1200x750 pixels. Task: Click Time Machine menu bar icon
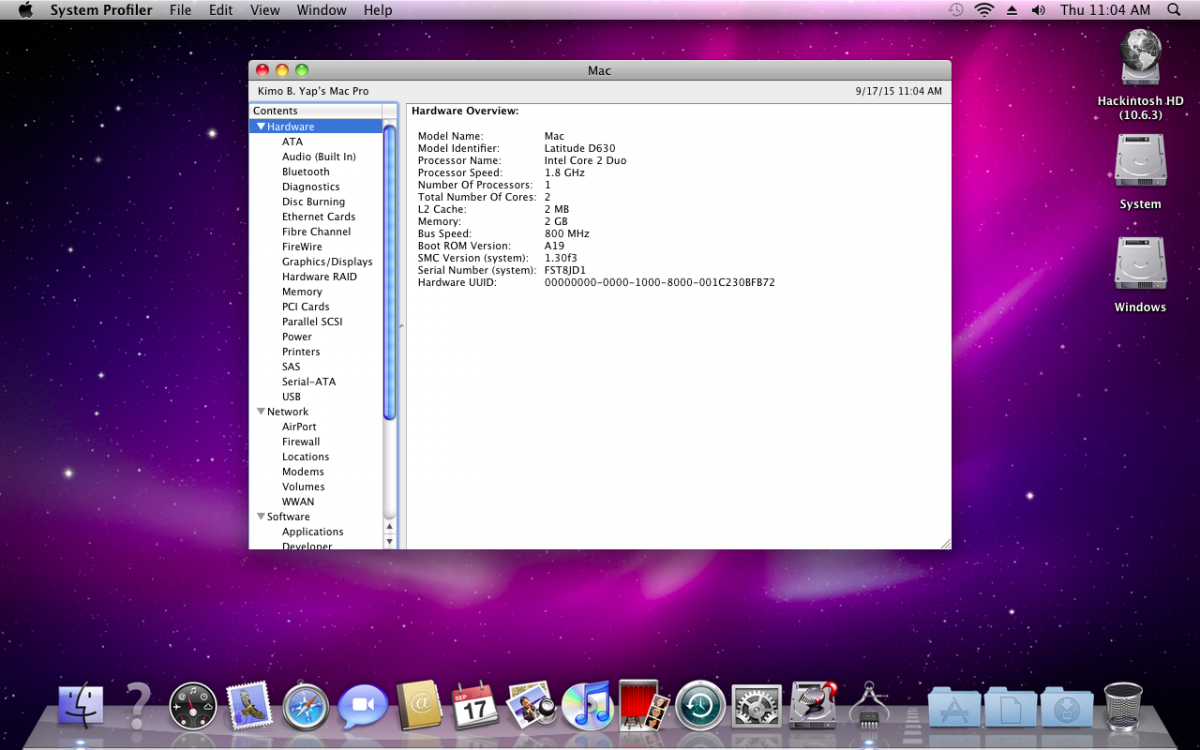point(956,10)
